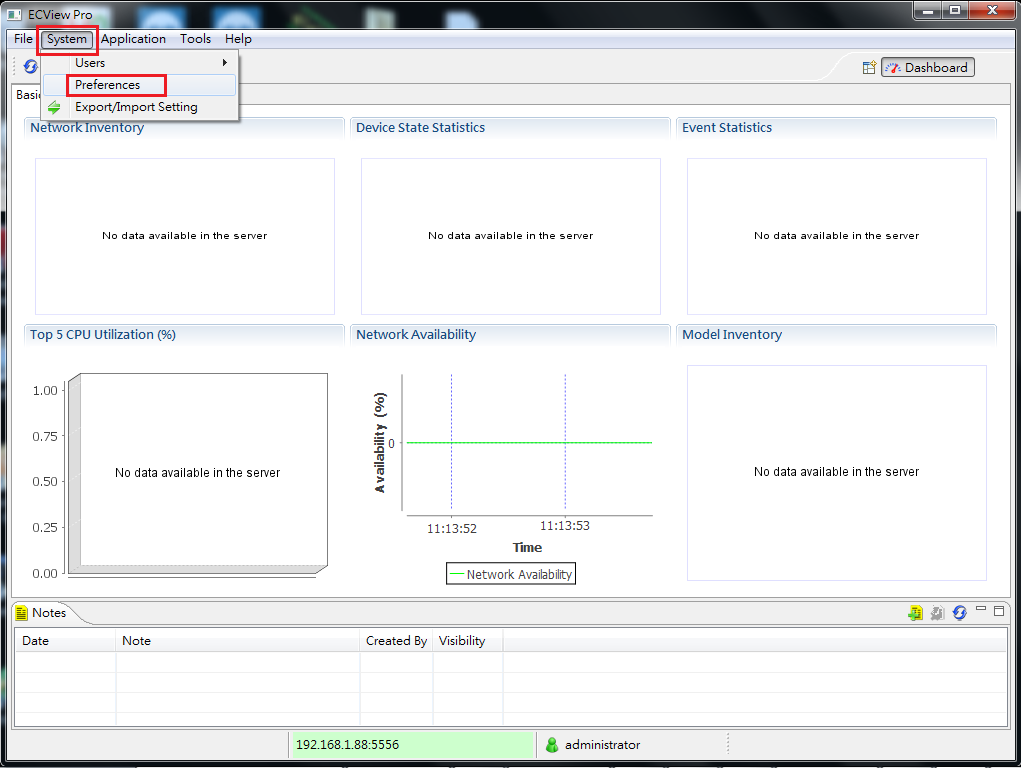Open the Tools menu

(195, 39)
